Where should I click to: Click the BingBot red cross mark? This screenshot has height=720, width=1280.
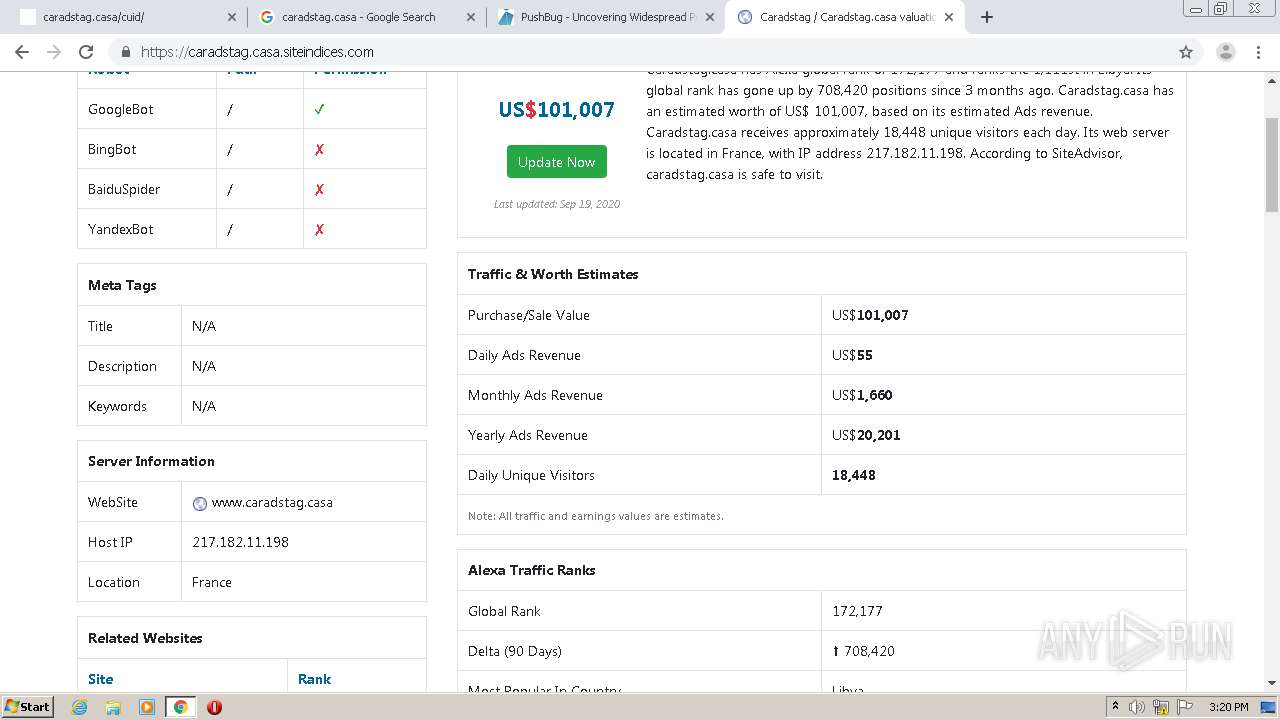(x=320, y=149)
